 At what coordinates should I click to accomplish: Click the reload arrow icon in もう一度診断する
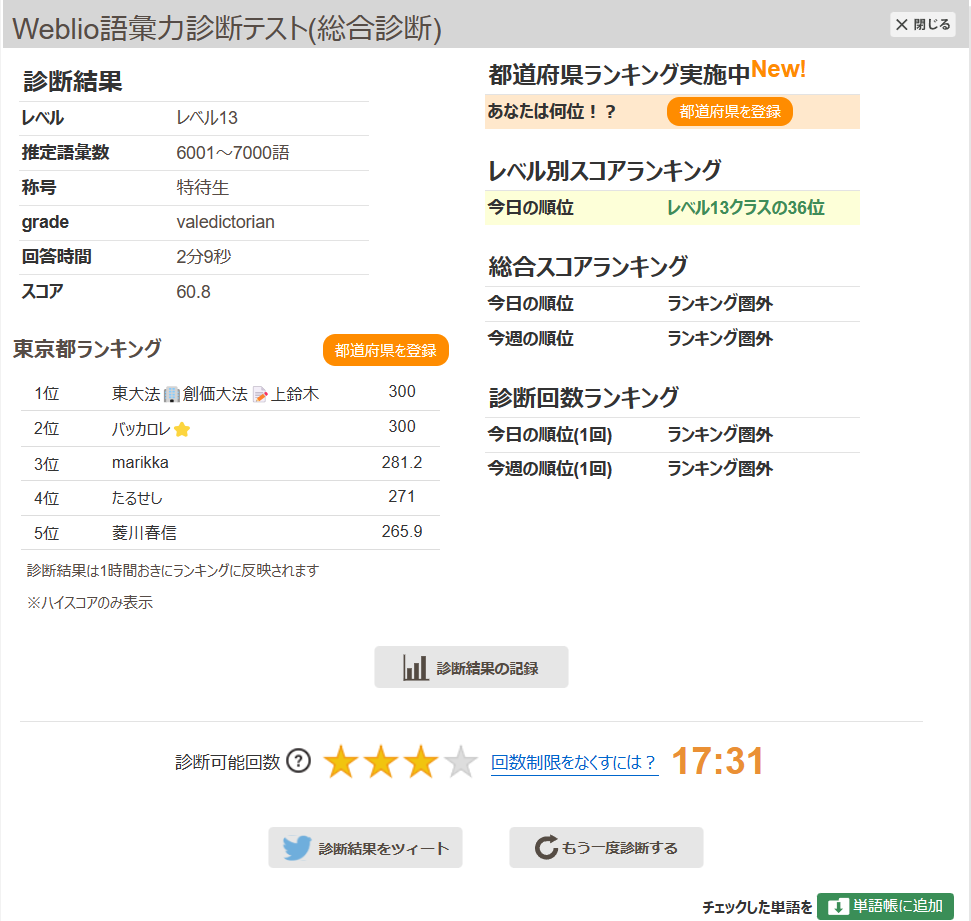[546, 847]
